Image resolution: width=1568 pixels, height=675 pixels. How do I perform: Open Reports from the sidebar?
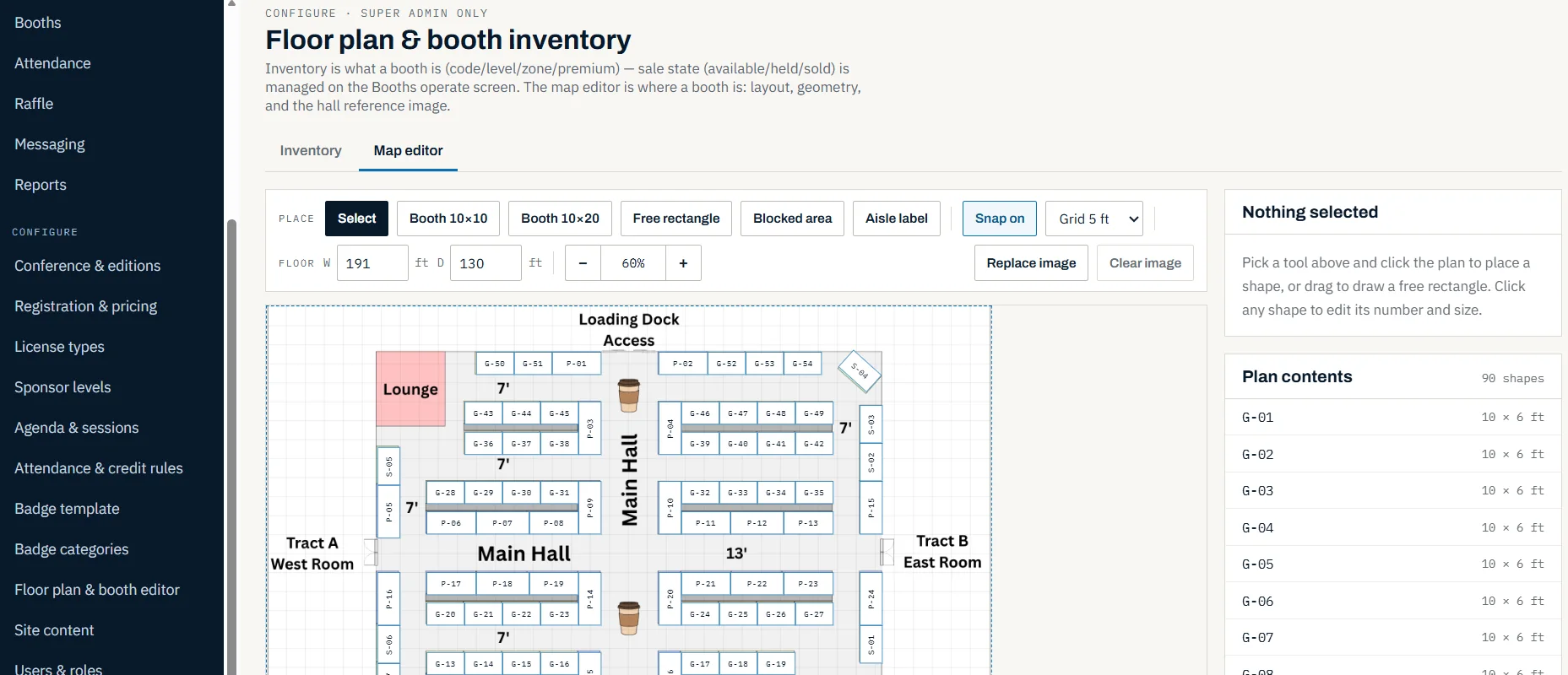click(41, 185)
